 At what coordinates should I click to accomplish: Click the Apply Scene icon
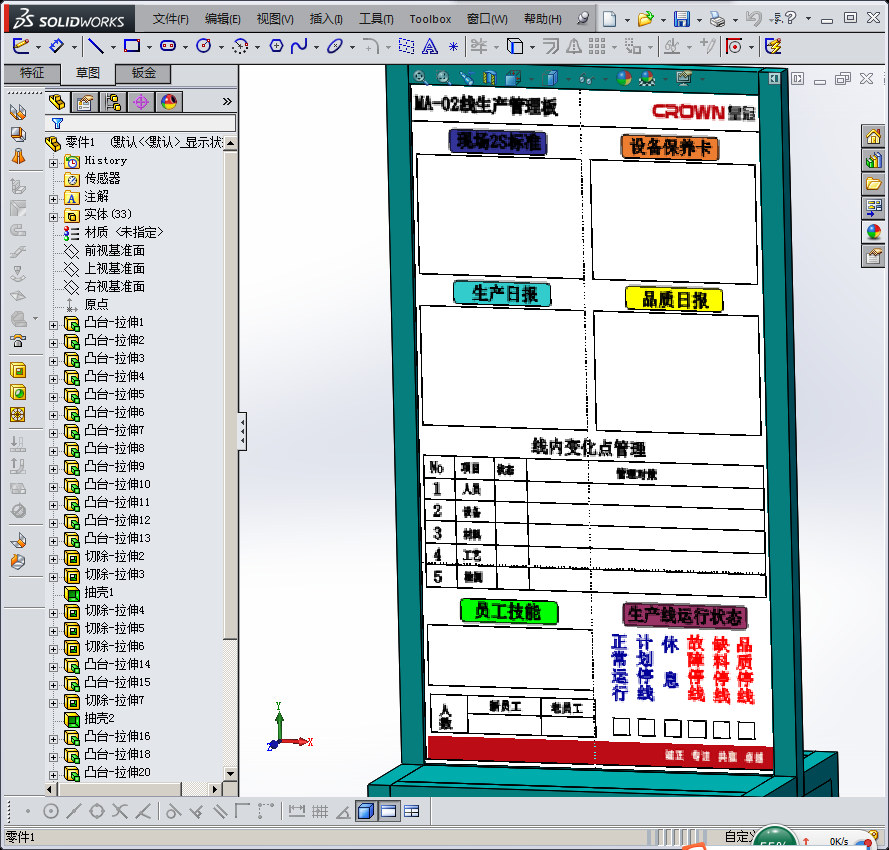coord(647,78)
